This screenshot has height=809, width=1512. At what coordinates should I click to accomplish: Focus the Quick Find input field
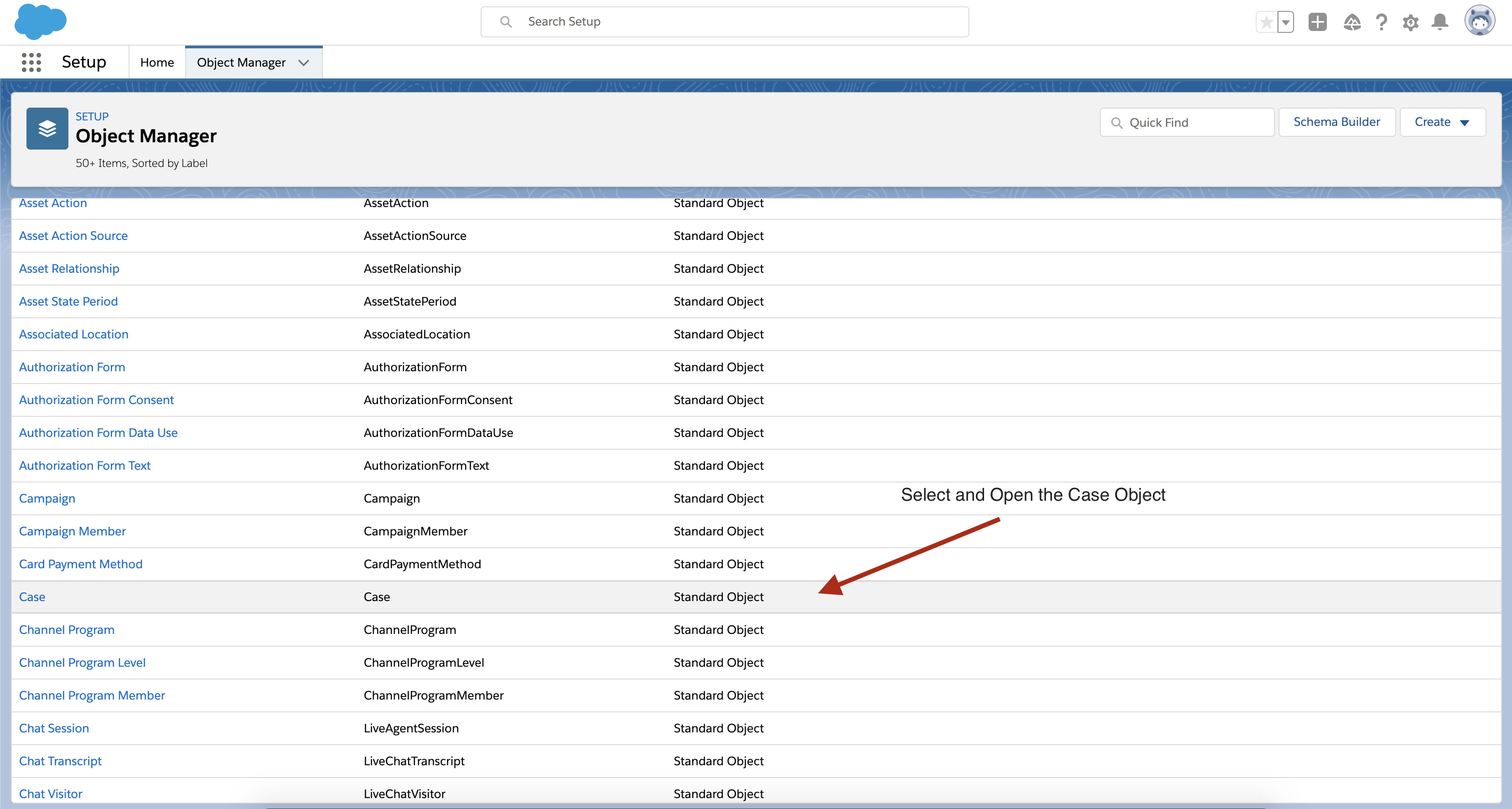(1187, 122)
